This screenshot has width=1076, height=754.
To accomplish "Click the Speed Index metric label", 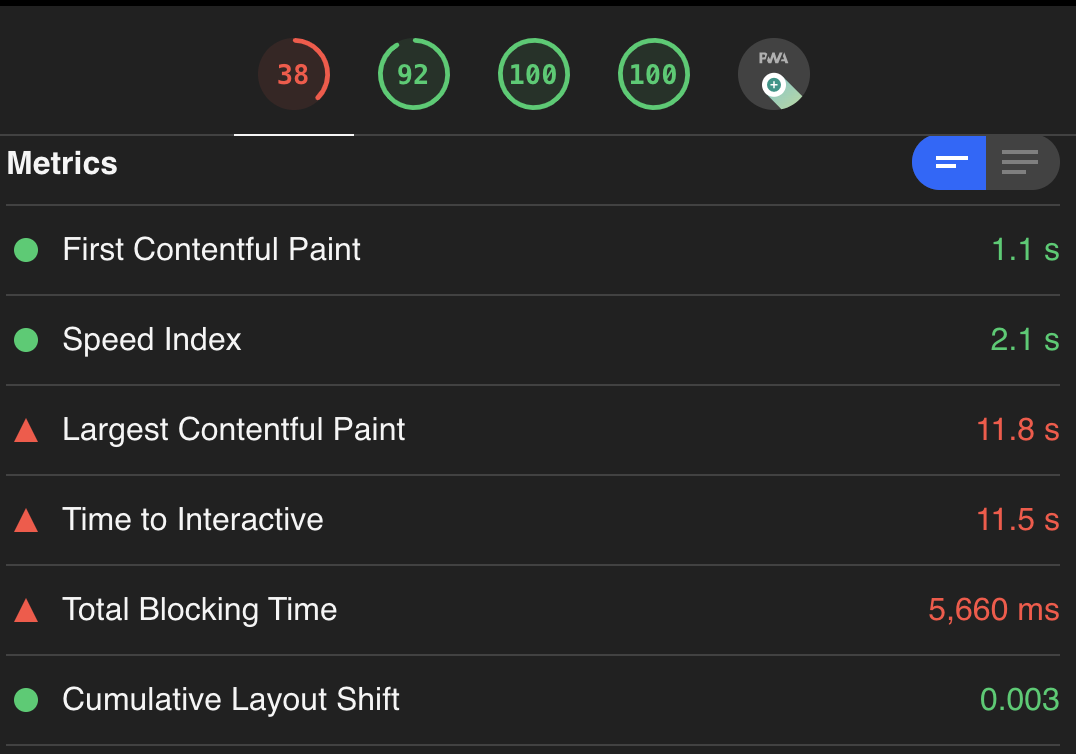I will click(152, 340).
